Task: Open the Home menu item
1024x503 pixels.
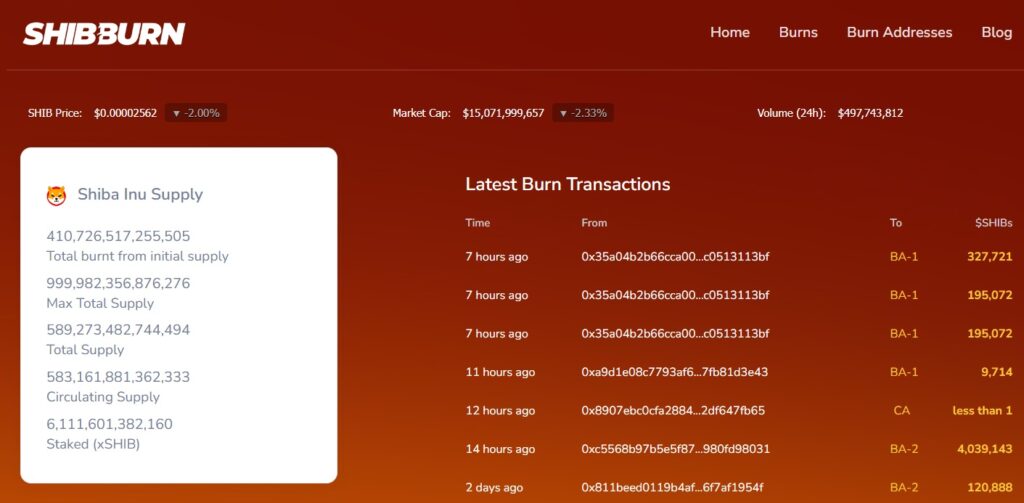Action: 729,32
